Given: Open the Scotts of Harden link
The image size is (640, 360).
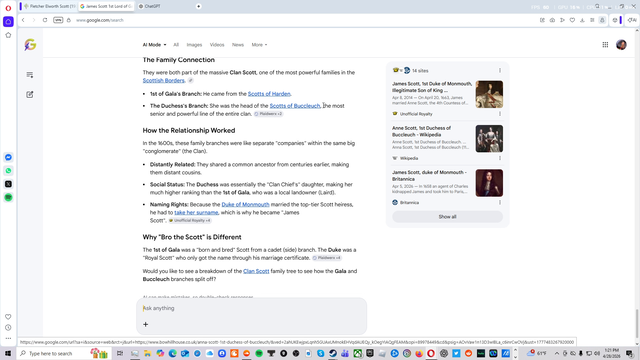Looking at the screenshot, I should coord(269,94).
